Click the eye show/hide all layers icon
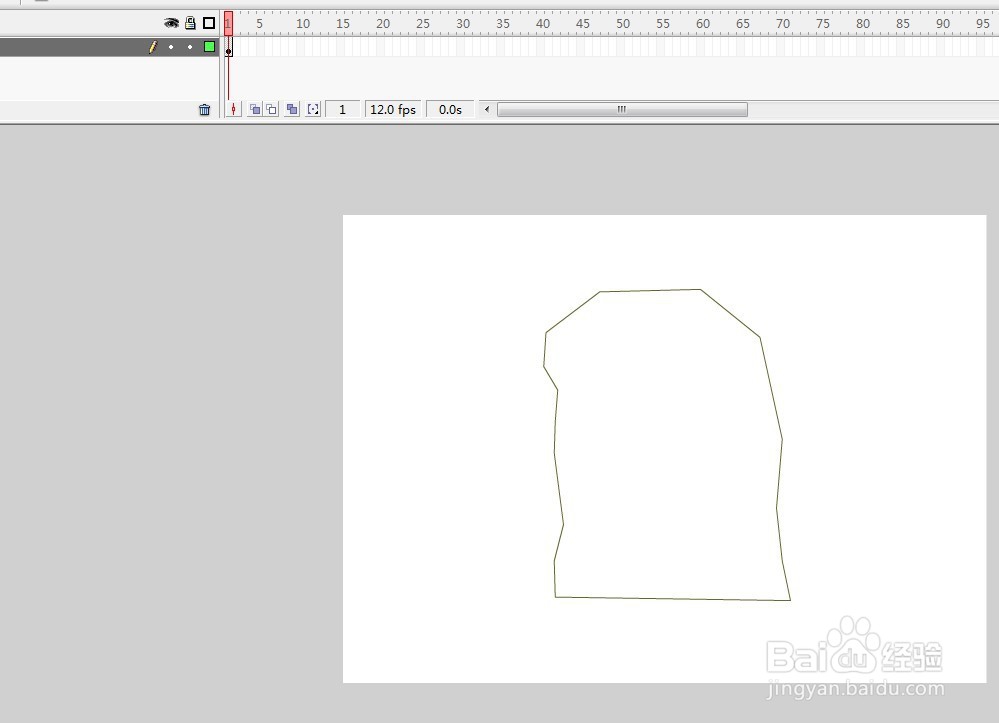The image size is (999, 723). 171,24
